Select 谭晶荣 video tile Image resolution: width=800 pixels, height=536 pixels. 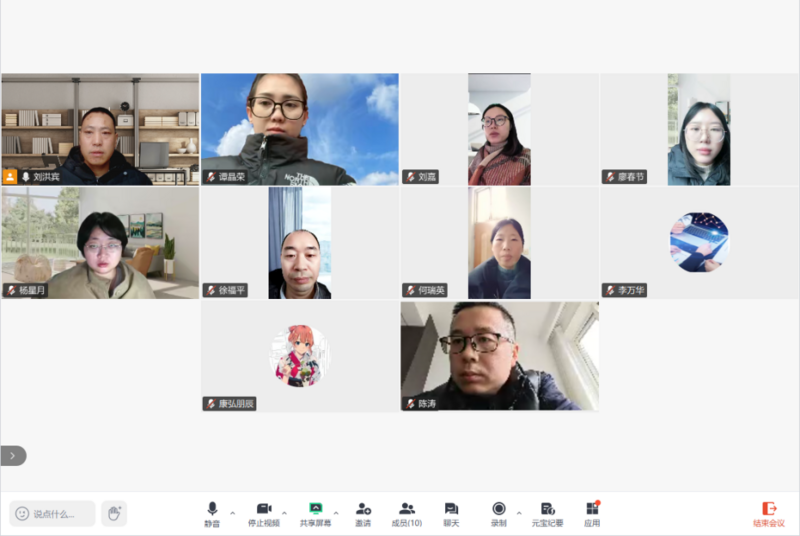tap(299, 129)
